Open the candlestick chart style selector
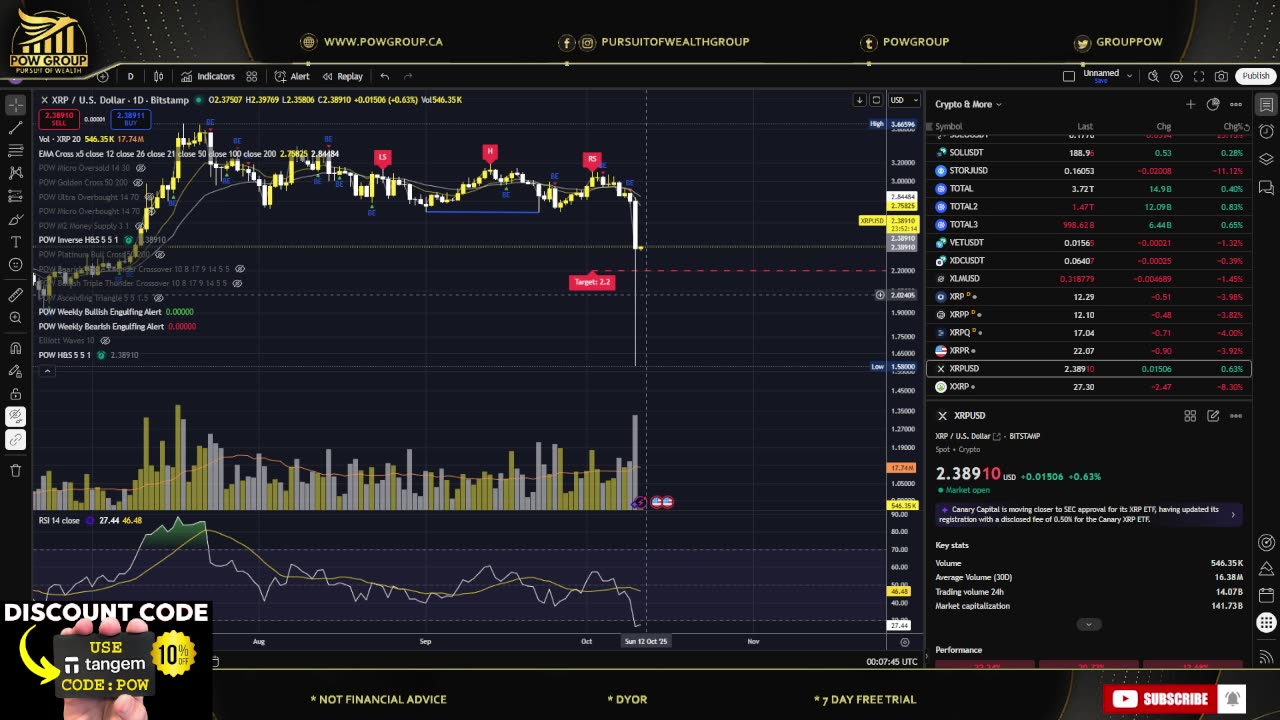1280x720 pixels. tap(157, 76)
